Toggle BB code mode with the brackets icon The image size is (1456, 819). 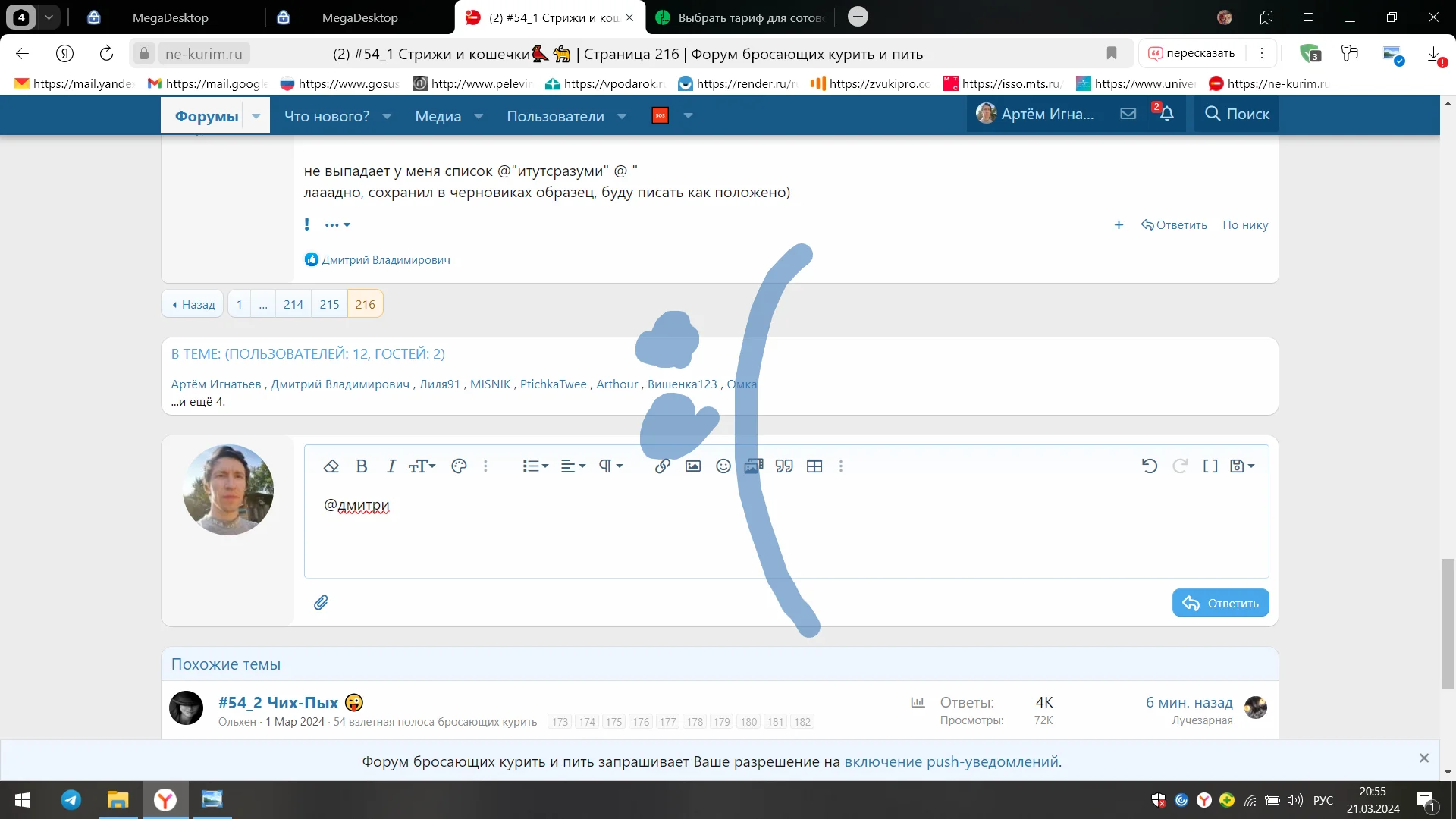[x=1210, y=466]
